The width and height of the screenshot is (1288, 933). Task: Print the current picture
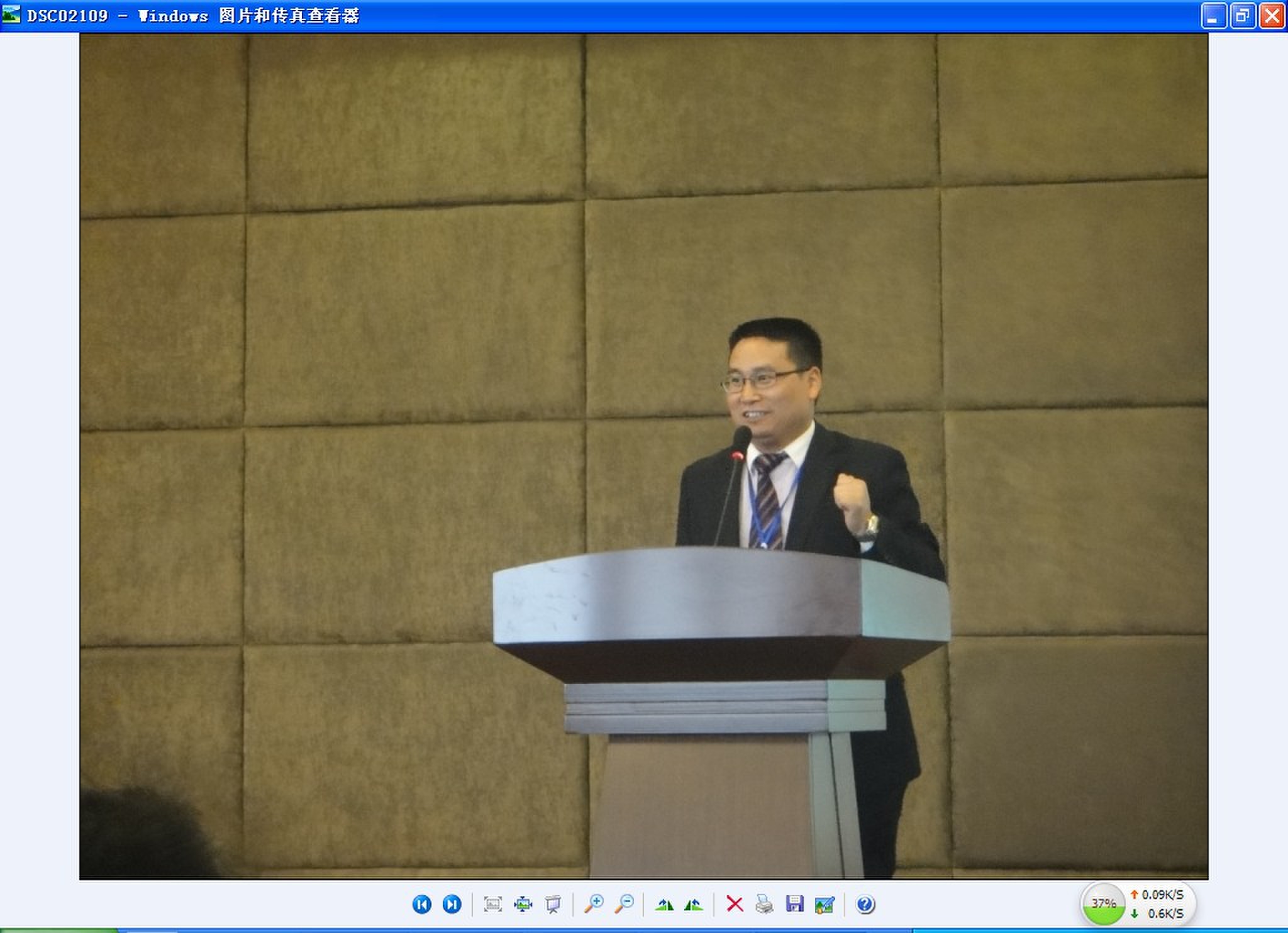(764, 904)
